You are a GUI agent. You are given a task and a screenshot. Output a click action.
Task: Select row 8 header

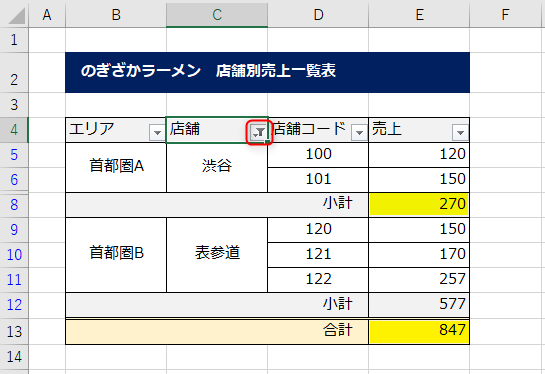14,205
